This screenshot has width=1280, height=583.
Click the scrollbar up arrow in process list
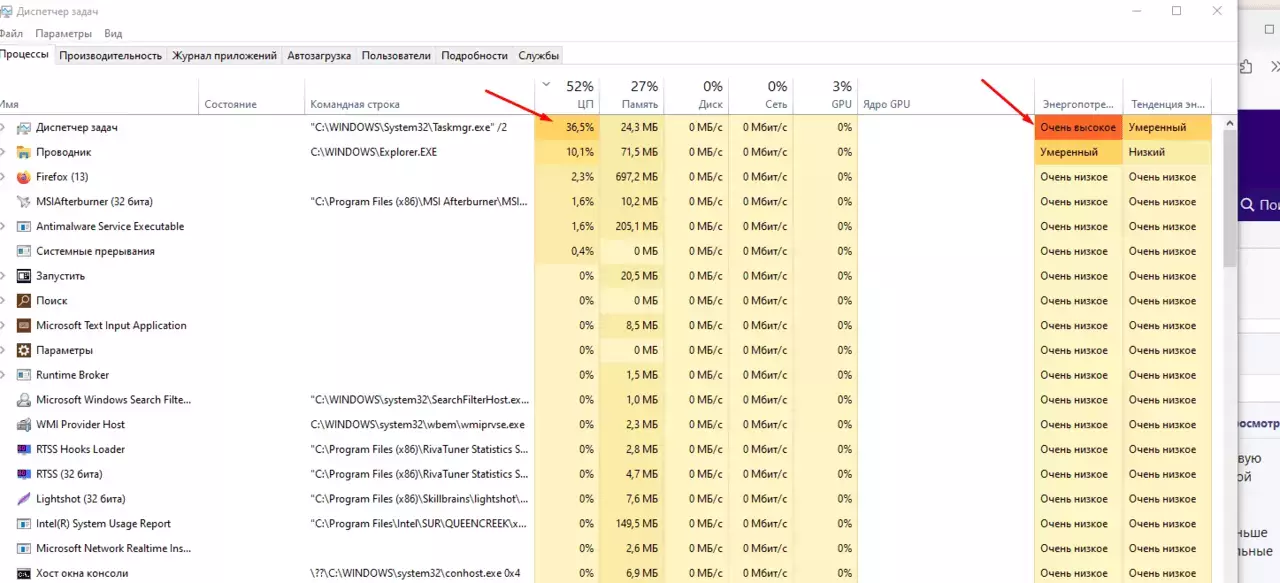tap(1229, 123)
